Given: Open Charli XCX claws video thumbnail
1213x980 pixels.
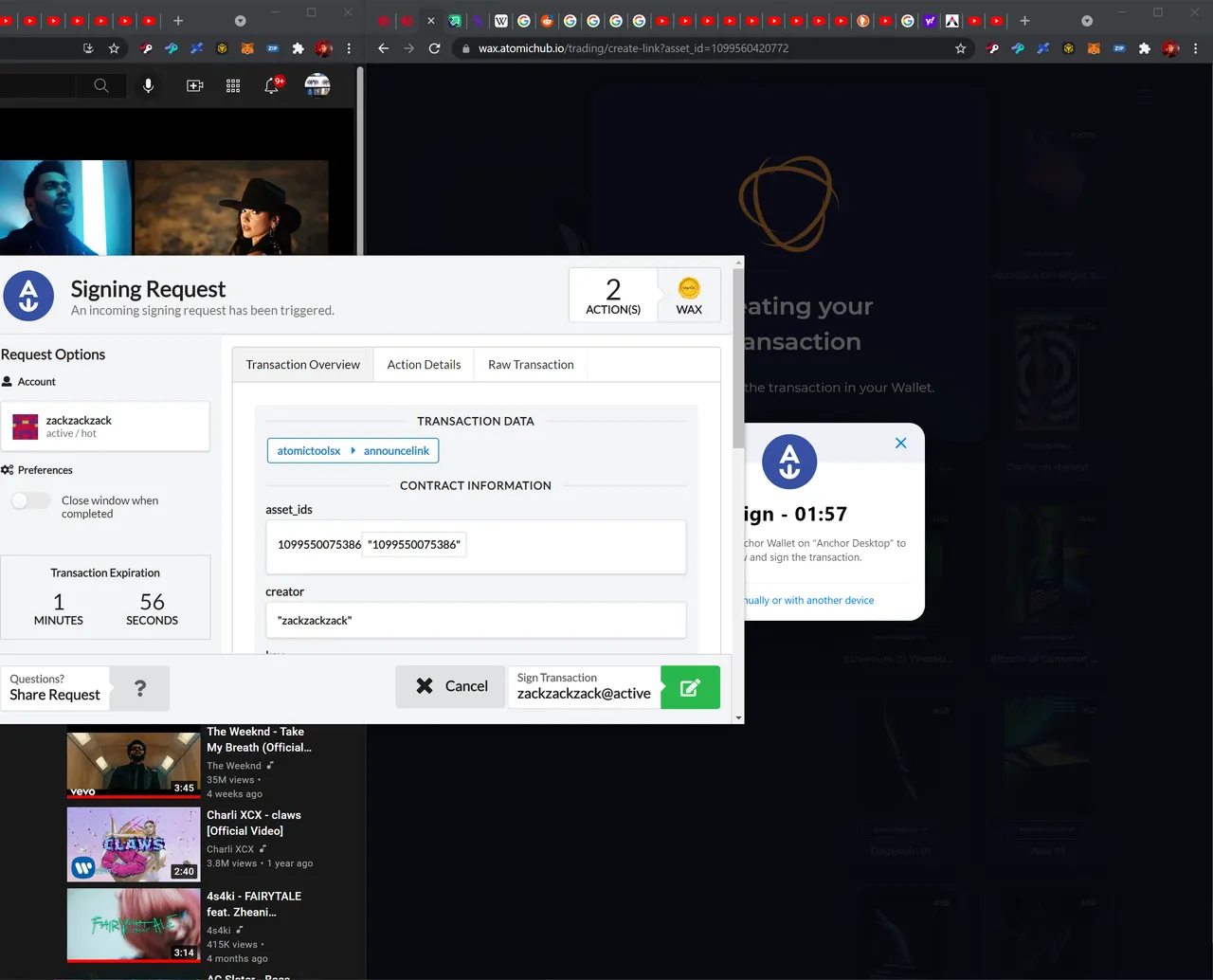Looking at the screenshot, I should coord(134,844).
